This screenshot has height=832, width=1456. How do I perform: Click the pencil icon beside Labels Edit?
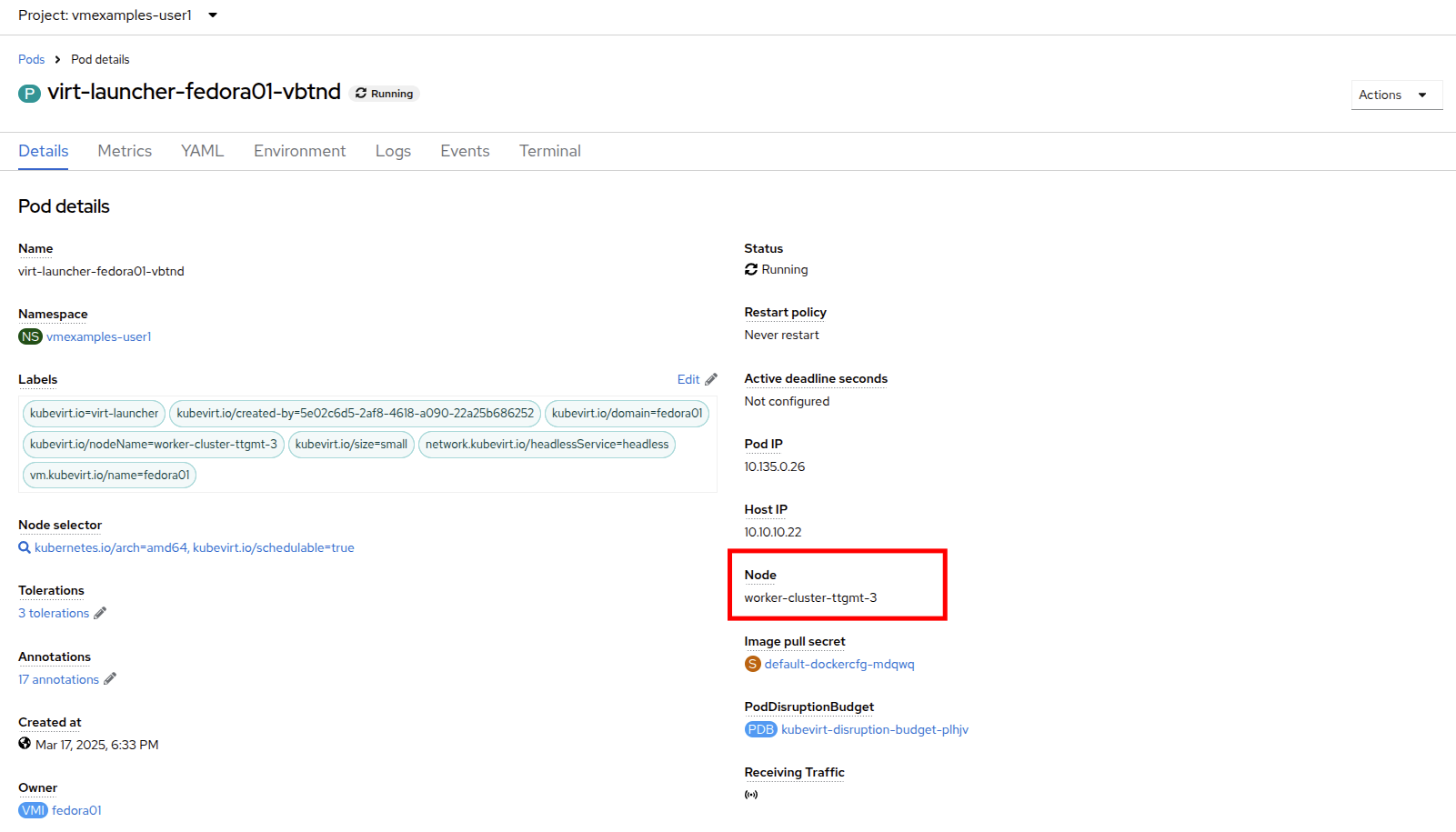[711, 379]
